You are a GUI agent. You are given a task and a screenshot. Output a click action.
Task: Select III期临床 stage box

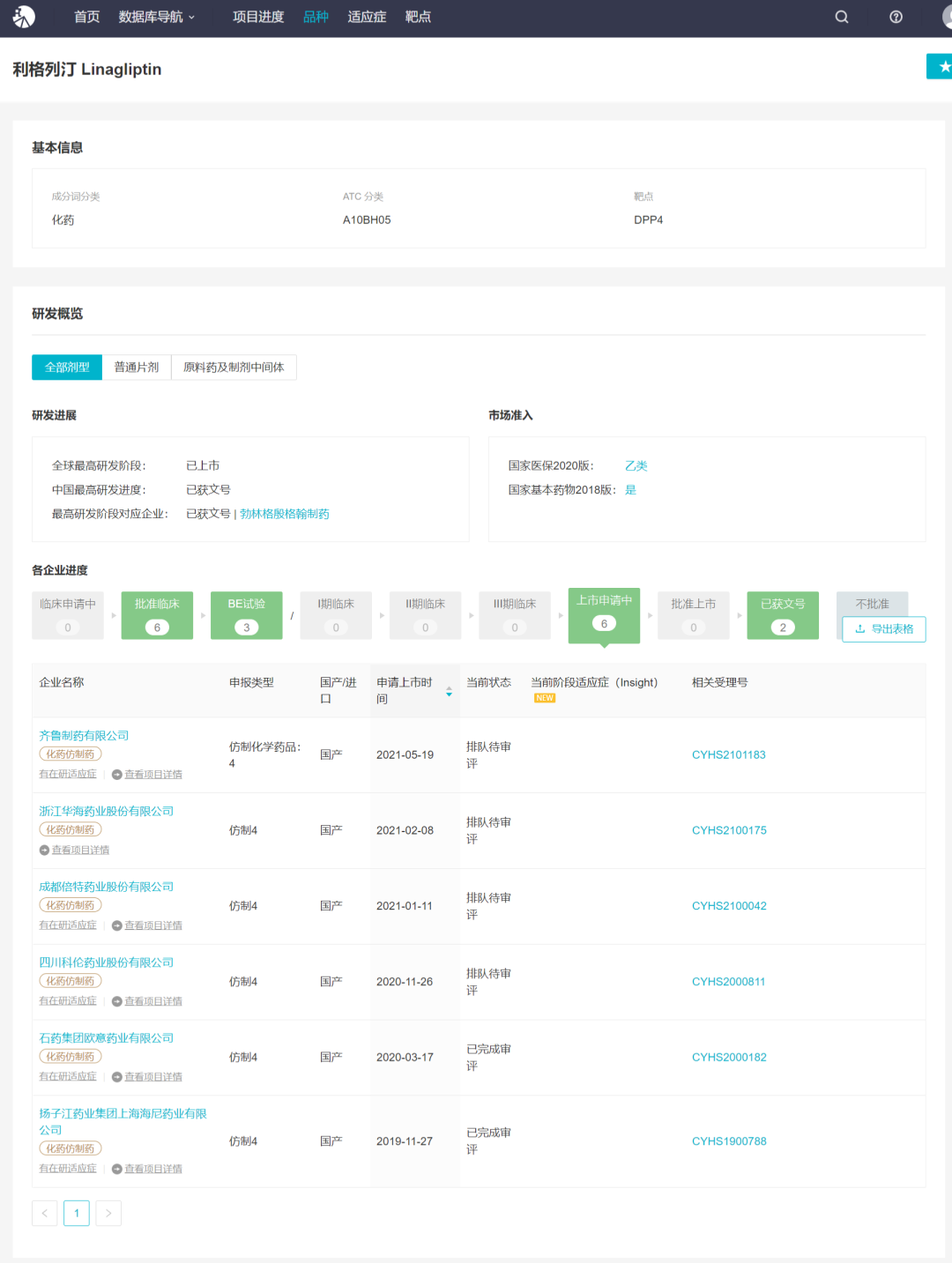point(515,615)
